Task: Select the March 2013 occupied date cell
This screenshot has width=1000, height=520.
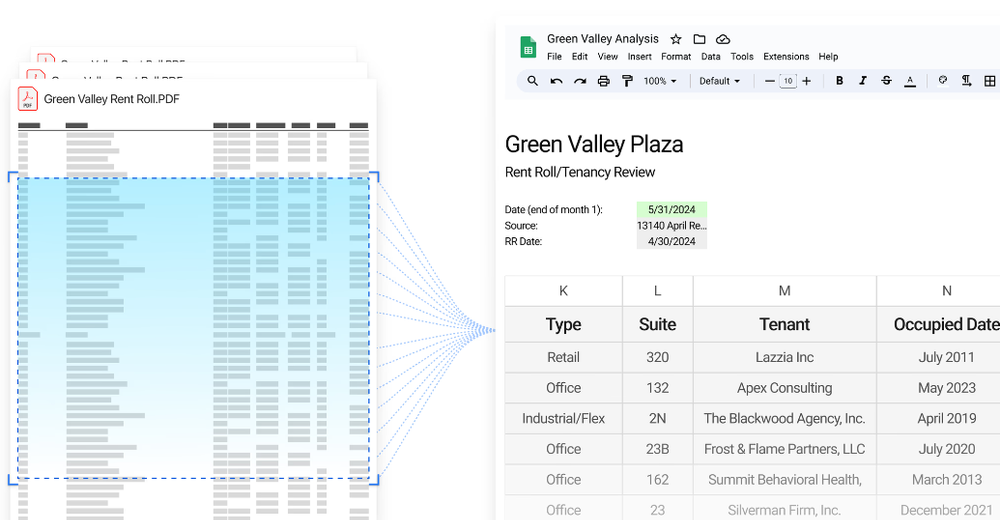Action: [x=939, y=480]
